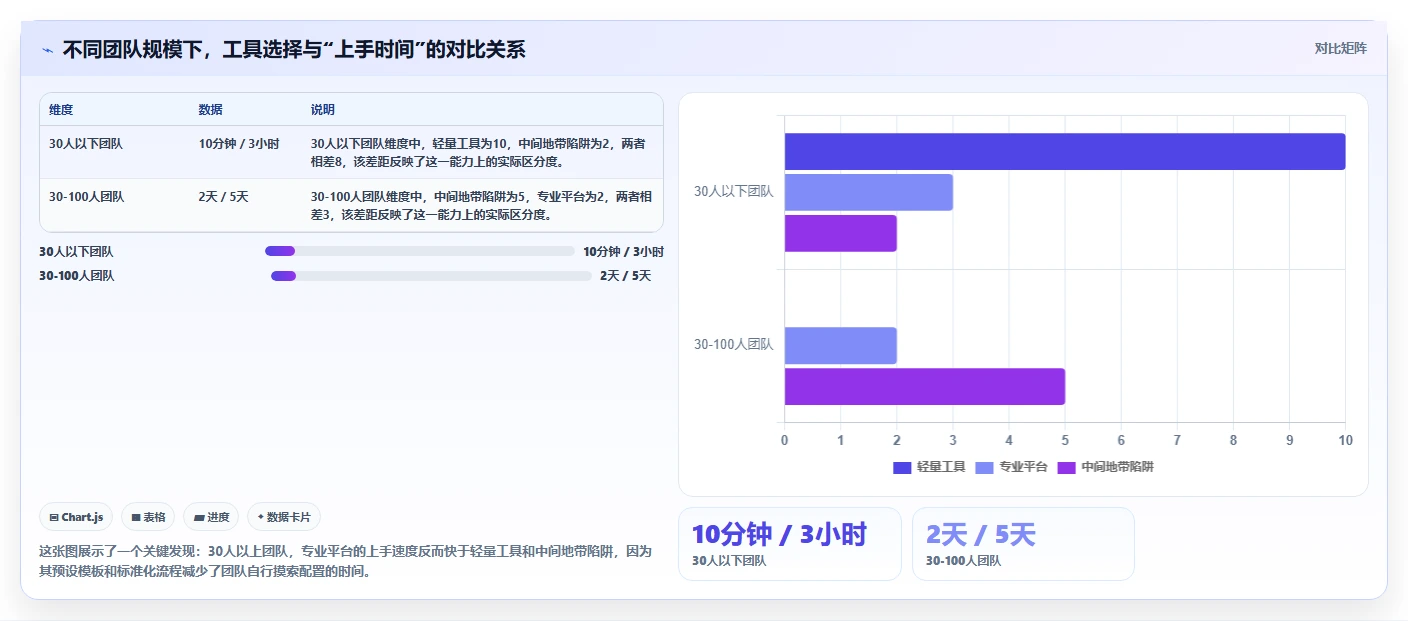Click the 30-100人团队 chart axis label
The image size is (1408, 621).
734,345
